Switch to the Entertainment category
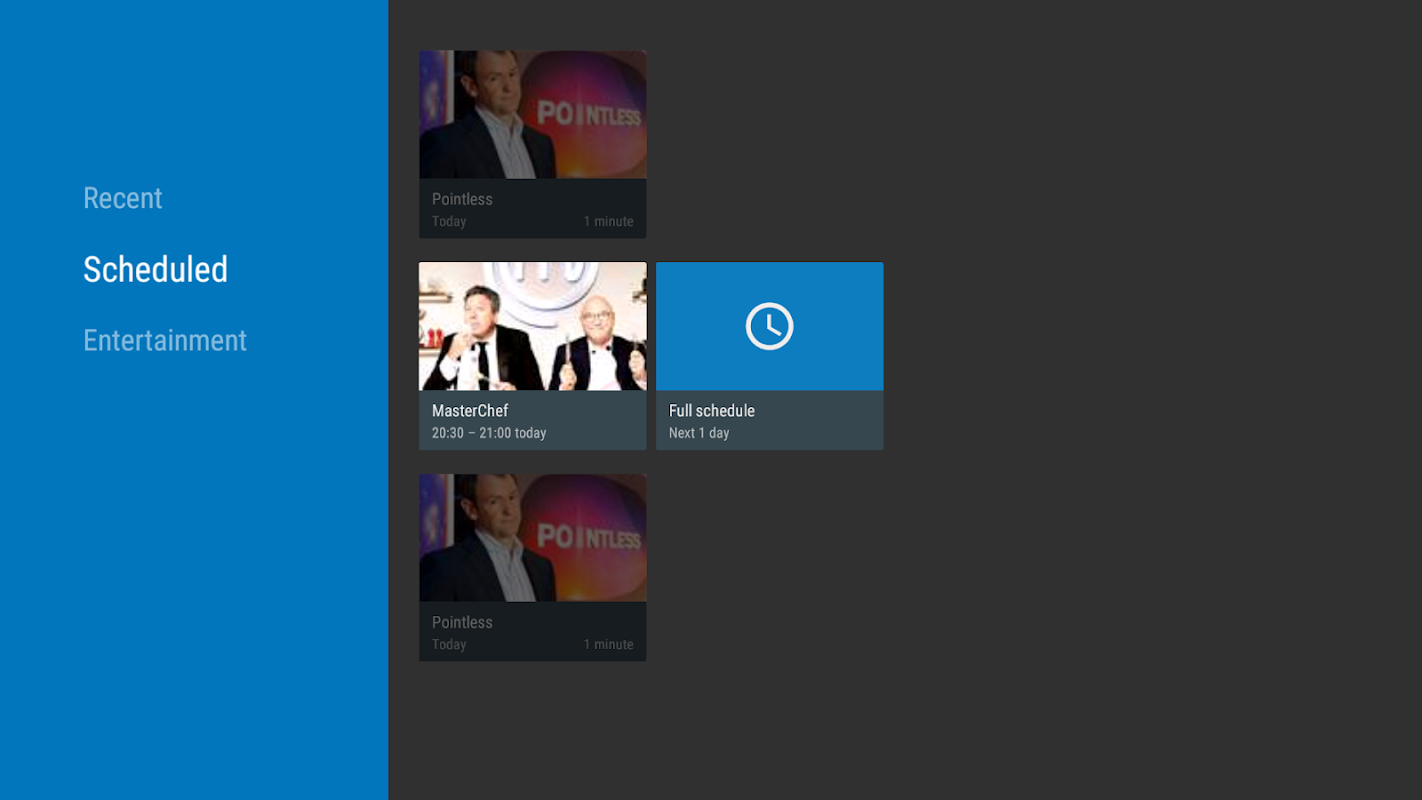 tap(165, 340)
